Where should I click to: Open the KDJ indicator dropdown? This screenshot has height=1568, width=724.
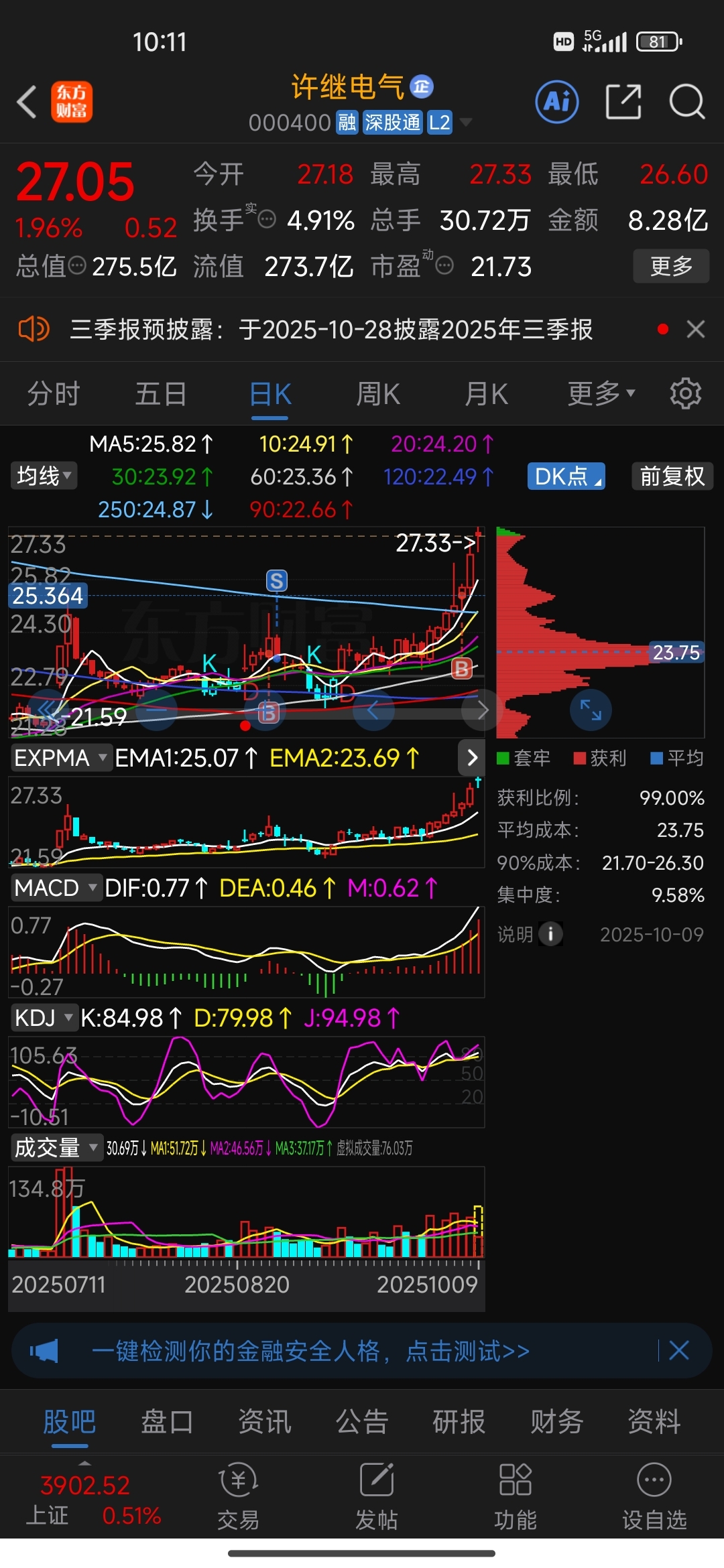(44, 1018)
